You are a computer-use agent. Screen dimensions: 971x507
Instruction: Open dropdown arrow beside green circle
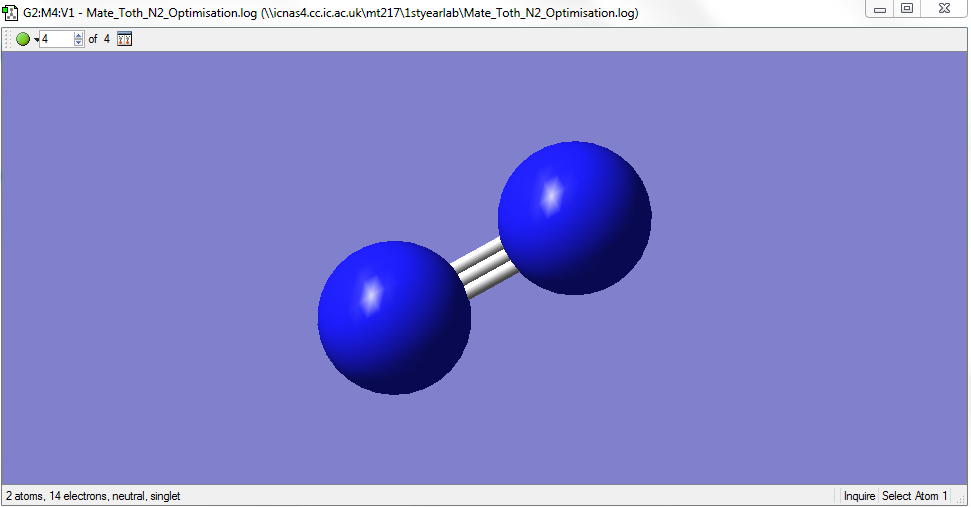click(x=36, y=40)
